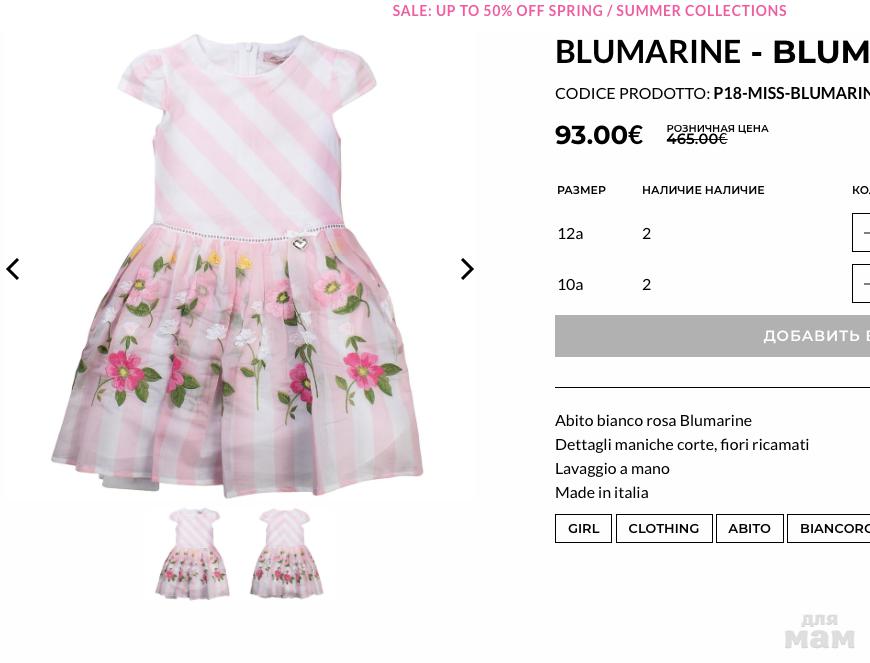Open the spring/summer sale banner link
870x663 pixels.
589,11
